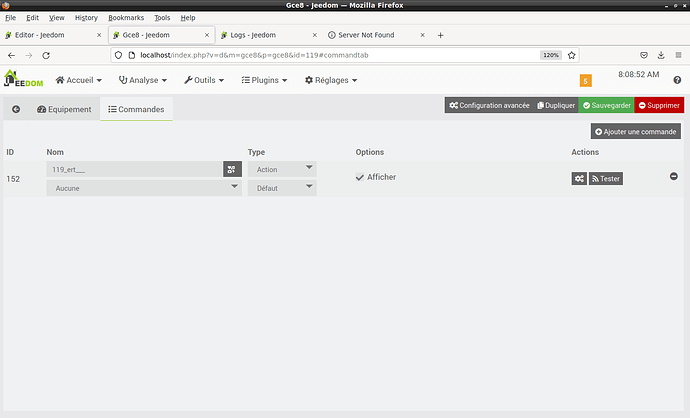Close the Editor - Jeedom tab
The width and height of the screenshot is (690, 418).
tap(99, 35)
